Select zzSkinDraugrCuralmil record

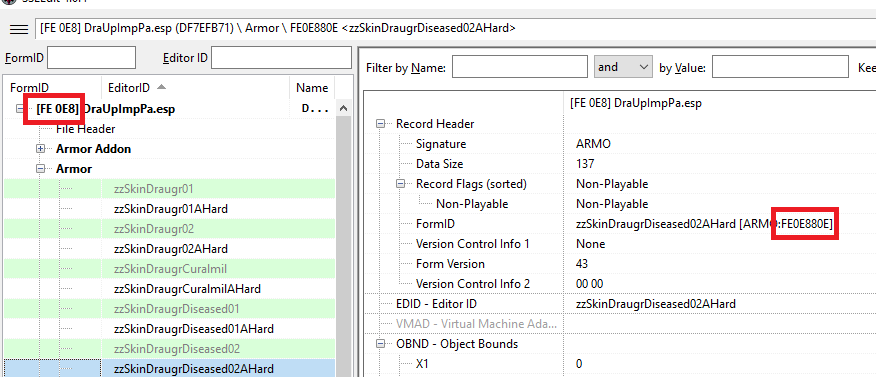pyautogui.click(x=169, y=269)
